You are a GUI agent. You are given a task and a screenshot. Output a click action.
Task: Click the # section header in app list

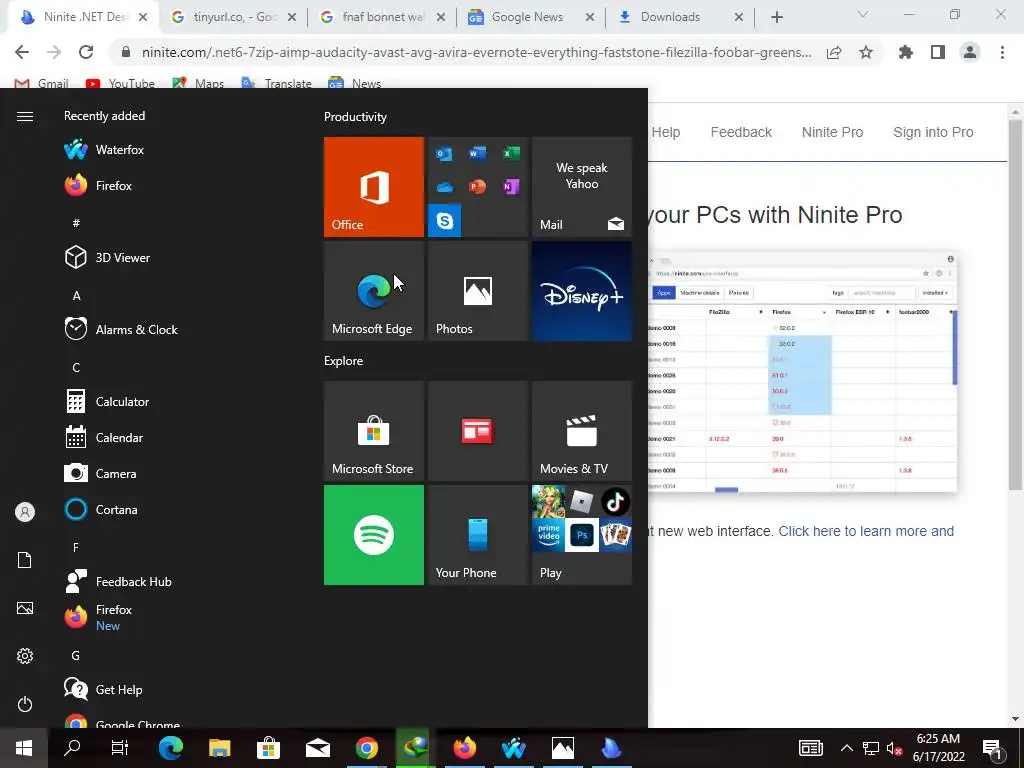click(76, 223)
